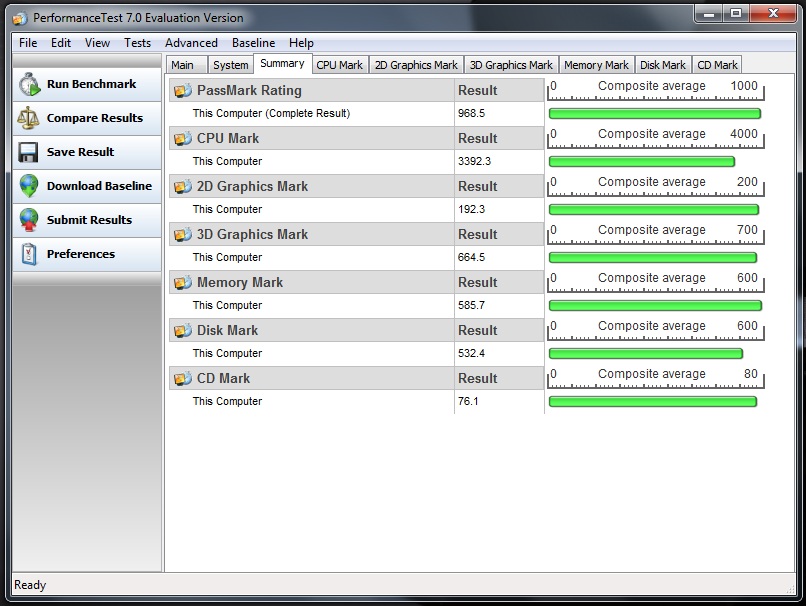Click the Download Baseline button label
Viewport: 806px width, 606px height.
(x=99, y=186)
